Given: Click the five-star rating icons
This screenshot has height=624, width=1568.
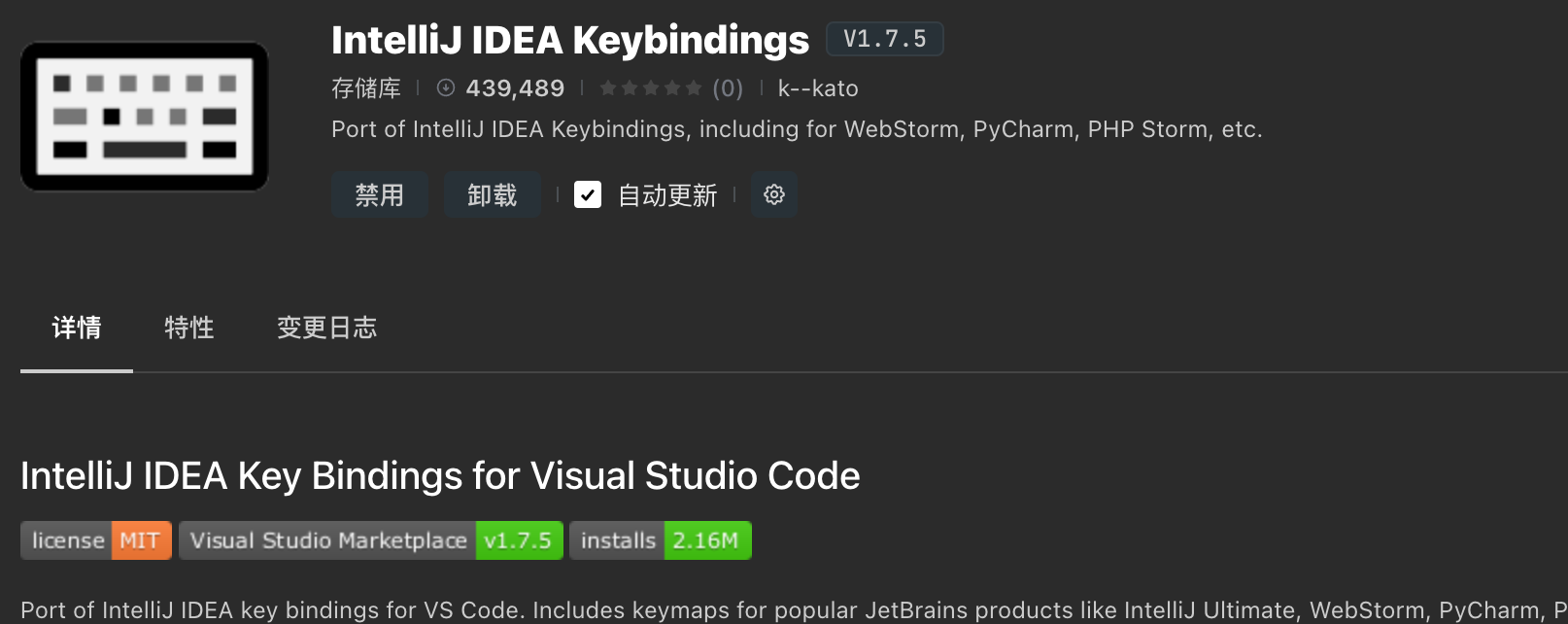Looking at the screenshot, I should click(650, 88).
